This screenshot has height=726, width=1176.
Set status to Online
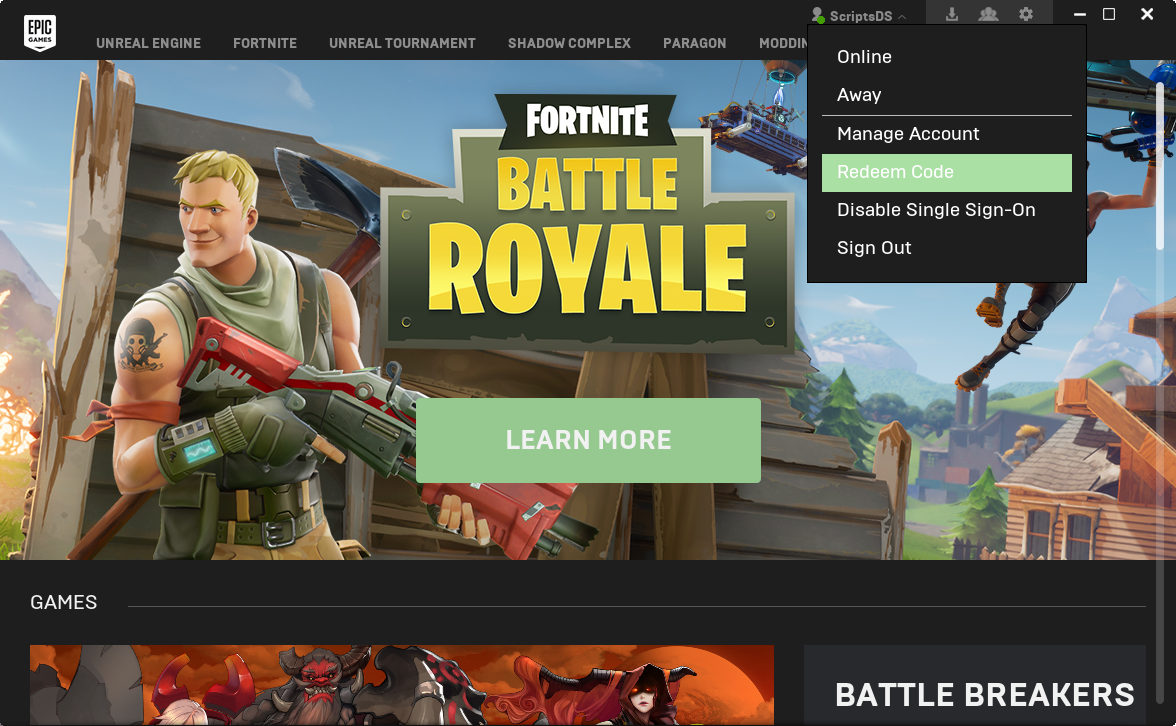(x=946, y=57)
